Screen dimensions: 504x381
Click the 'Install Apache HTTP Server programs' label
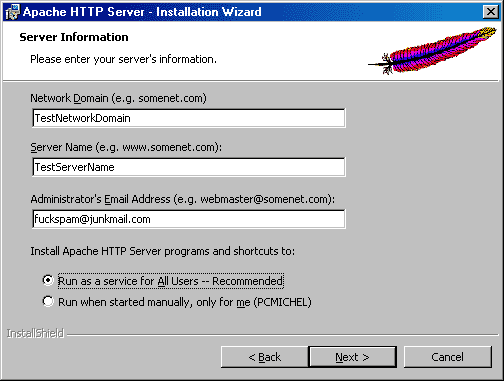[x=163, y=251]
